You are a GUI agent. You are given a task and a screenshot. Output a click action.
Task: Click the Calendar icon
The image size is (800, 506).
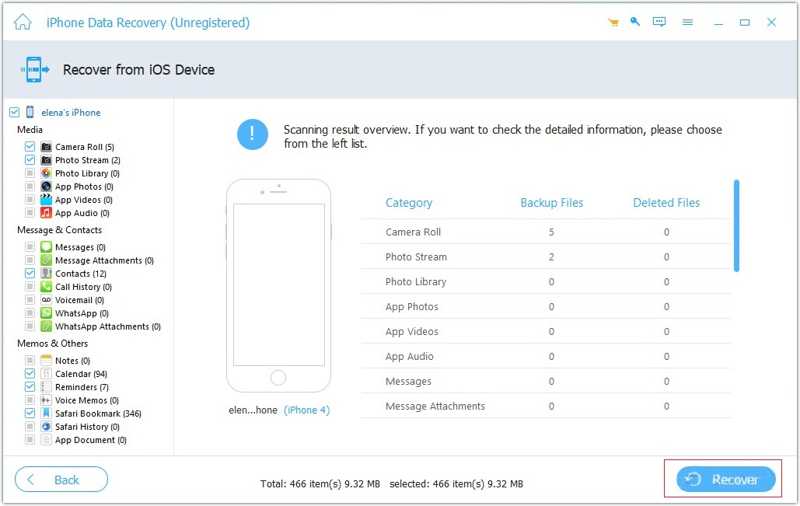tap(46, 374)
